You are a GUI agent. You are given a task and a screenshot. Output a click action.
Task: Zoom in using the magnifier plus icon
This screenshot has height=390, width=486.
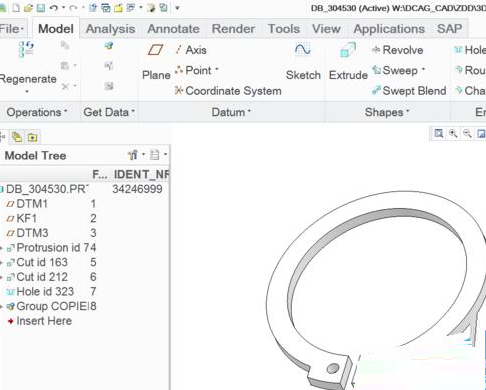[x=453, y=134]
